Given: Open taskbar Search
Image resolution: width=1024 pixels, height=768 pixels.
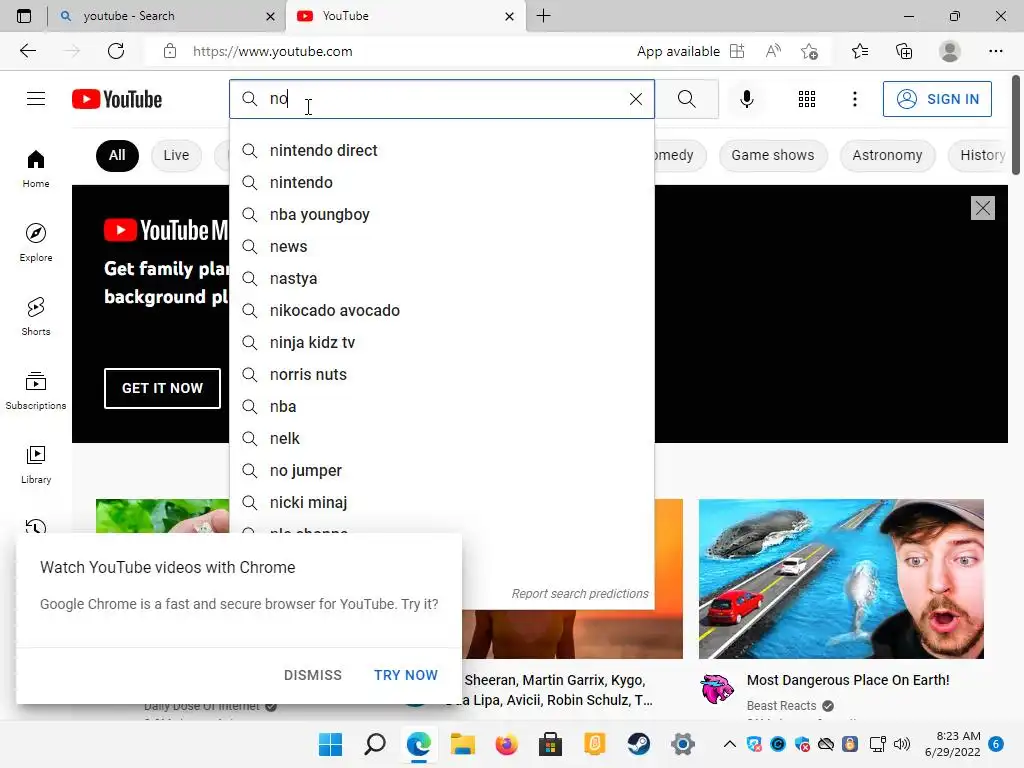Looking at the screenshot, I should [375, 744].
